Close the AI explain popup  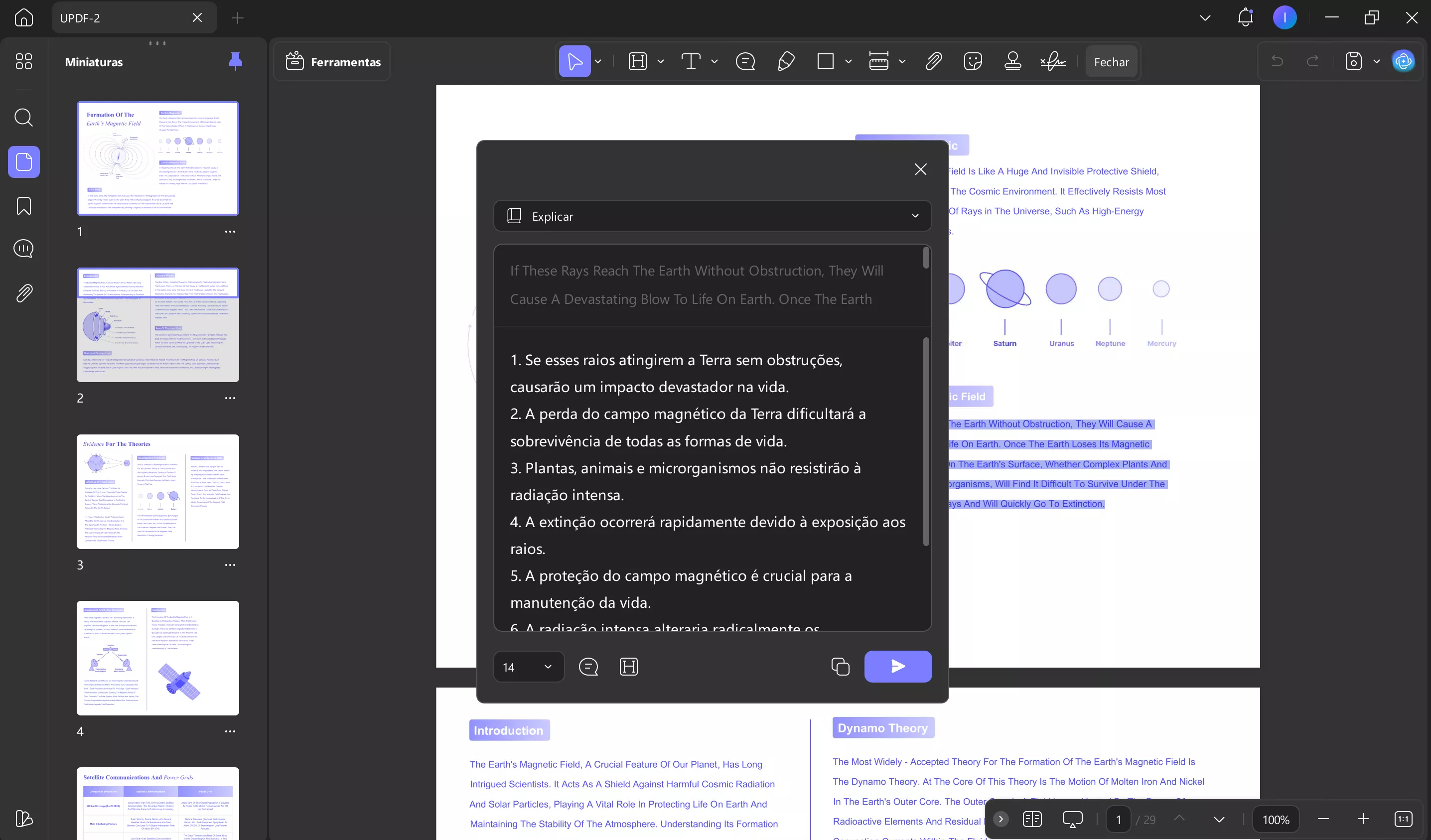(920, 169)
